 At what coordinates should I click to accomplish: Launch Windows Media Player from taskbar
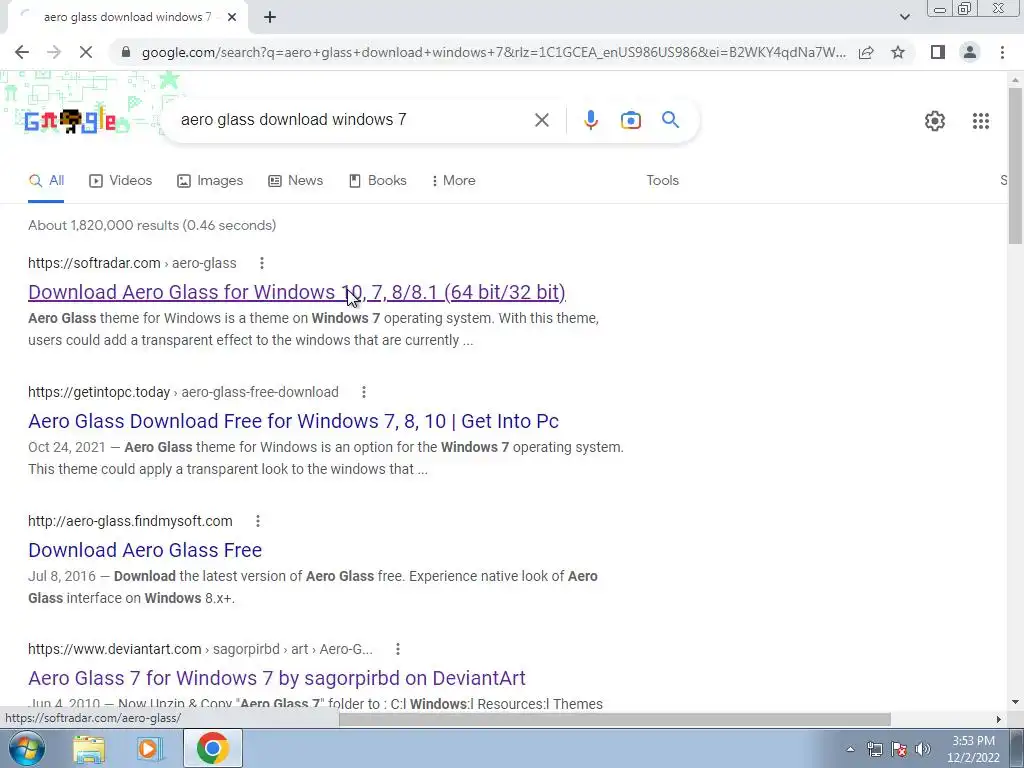(x=149, y=748)
